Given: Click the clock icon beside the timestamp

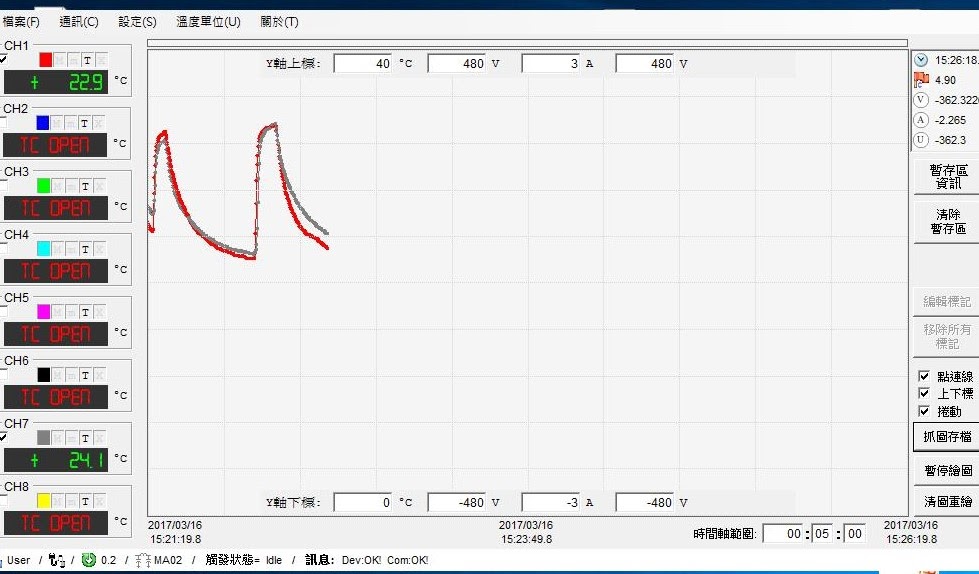Looking at the screenshot, I should pyautogui.click(x=921, y=60).
